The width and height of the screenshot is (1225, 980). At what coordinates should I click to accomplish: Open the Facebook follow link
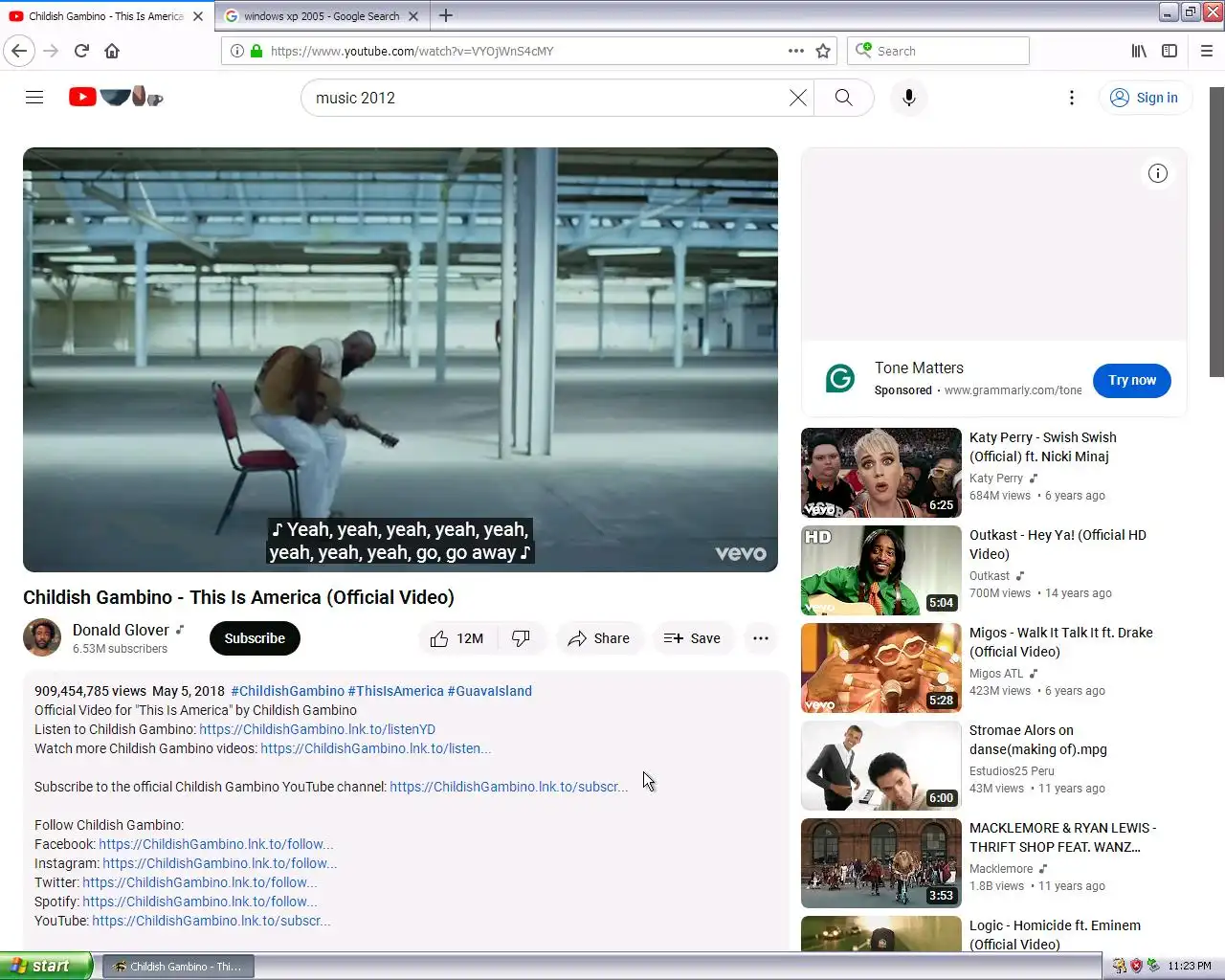coord(216,844)
